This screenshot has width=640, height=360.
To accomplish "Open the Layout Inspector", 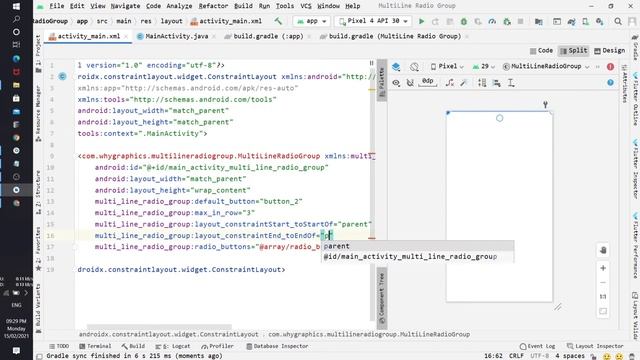I will [x=595, y=346].
